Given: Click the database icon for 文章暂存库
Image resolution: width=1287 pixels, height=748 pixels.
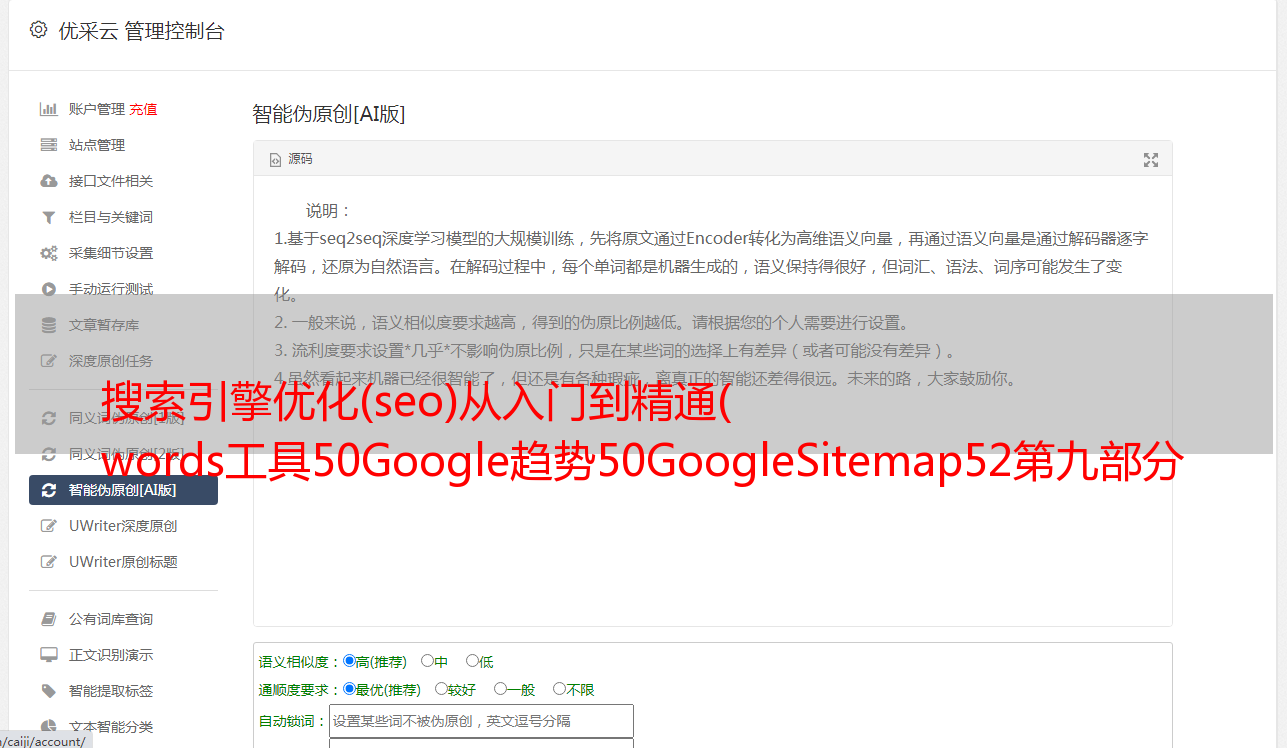Looking at the screenshot, I should point(48,325).
